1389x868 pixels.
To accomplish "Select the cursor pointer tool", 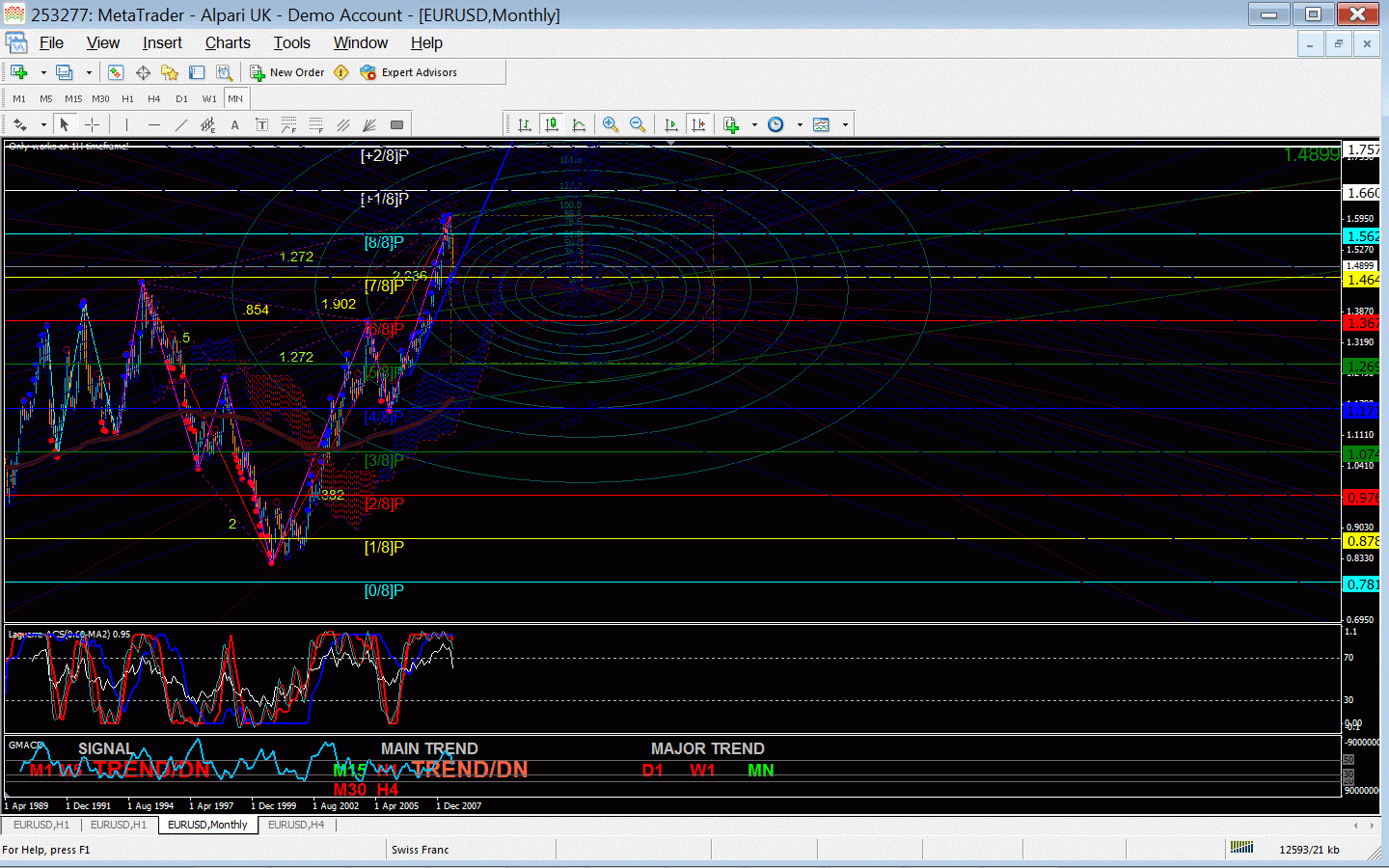I will (x=65, y=124).
